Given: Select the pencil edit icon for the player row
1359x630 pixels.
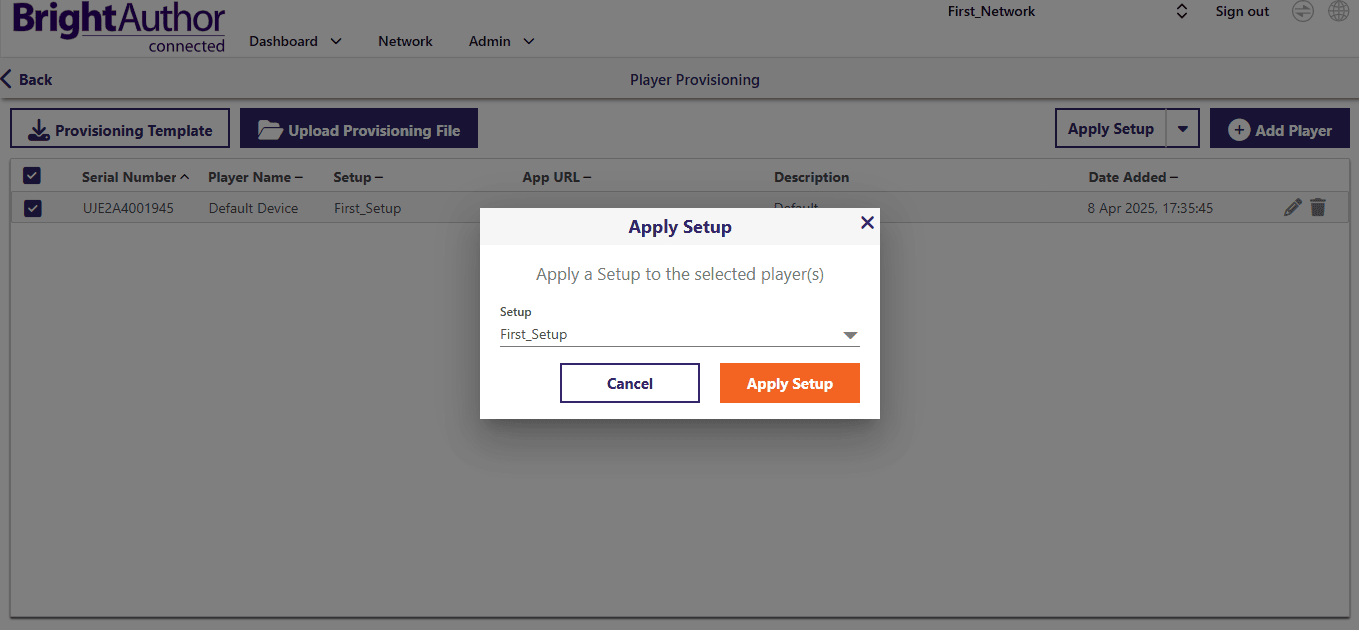Looking at the screenshot, I should pyautogui.click(x=1292, y=206).
